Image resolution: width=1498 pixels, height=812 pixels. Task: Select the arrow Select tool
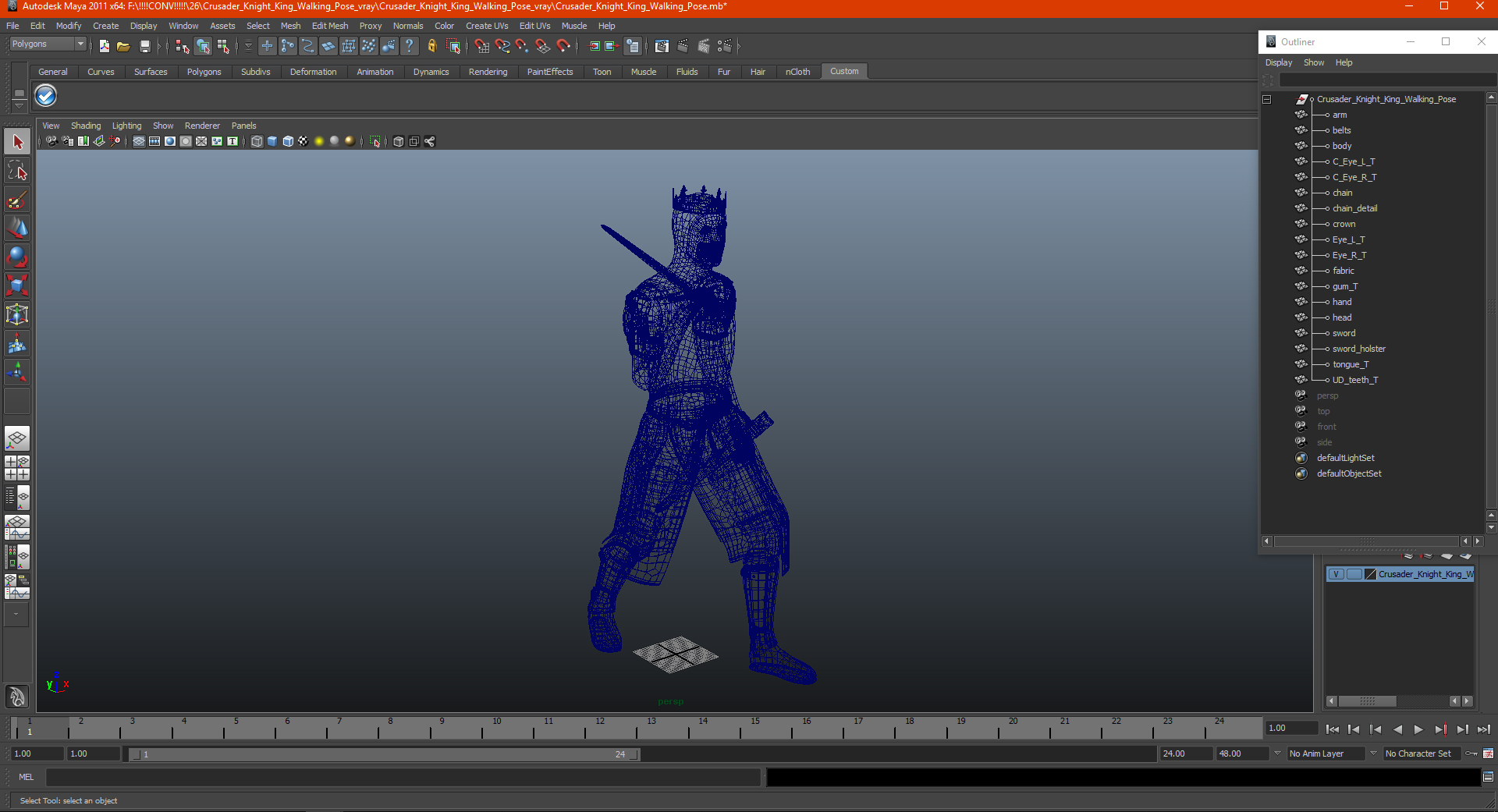tap(17, 142)
